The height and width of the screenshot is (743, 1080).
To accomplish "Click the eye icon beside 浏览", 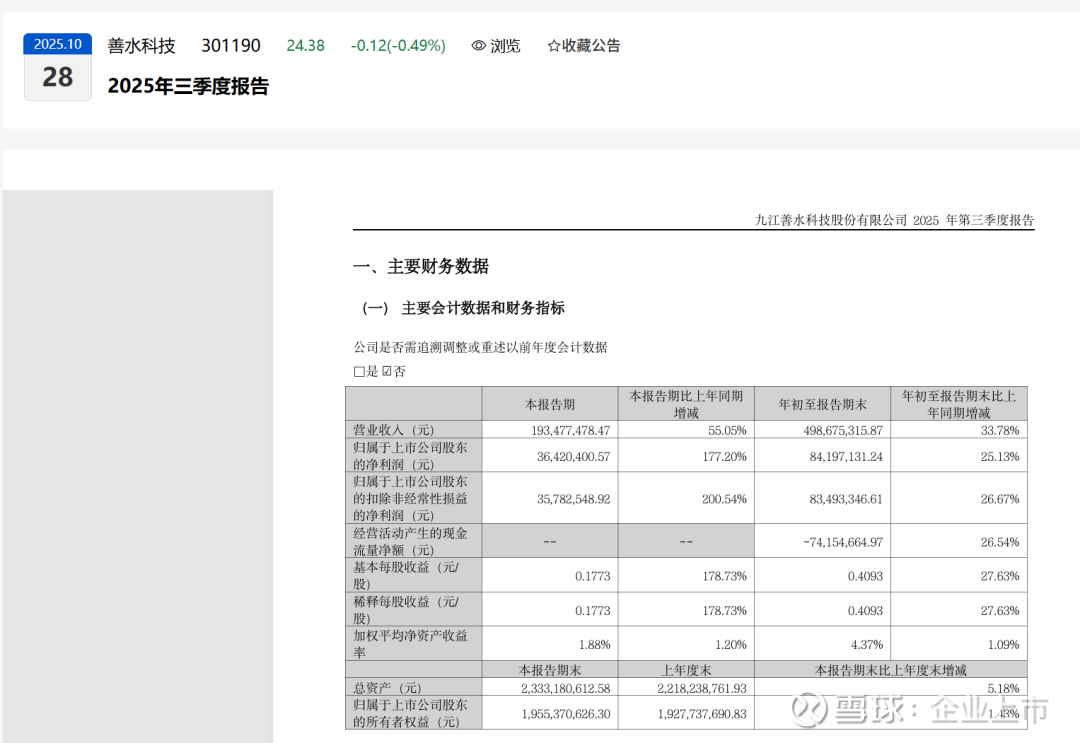I will pos(479,46).
